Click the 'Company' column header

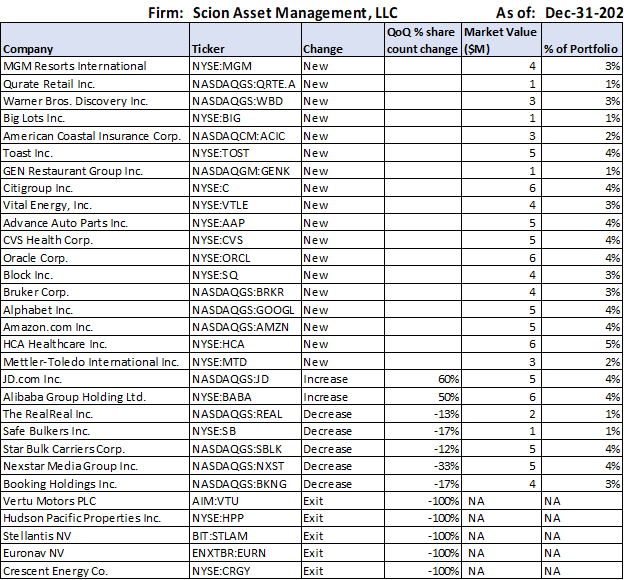coord(95,40)
